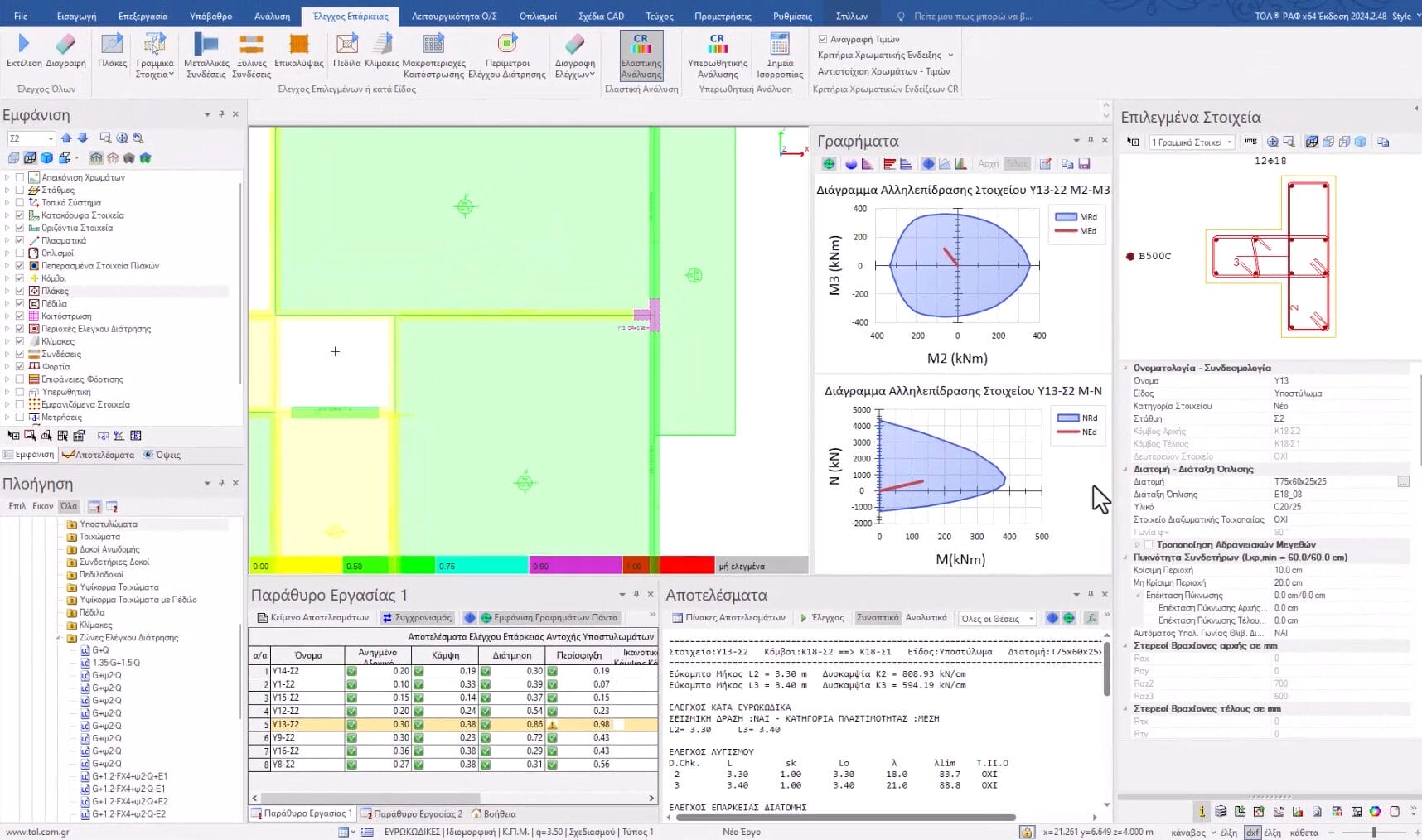1422x840 pixels.
Task: Open the Σημεία Ισορροπίας tool
Action: coord(779,45)
